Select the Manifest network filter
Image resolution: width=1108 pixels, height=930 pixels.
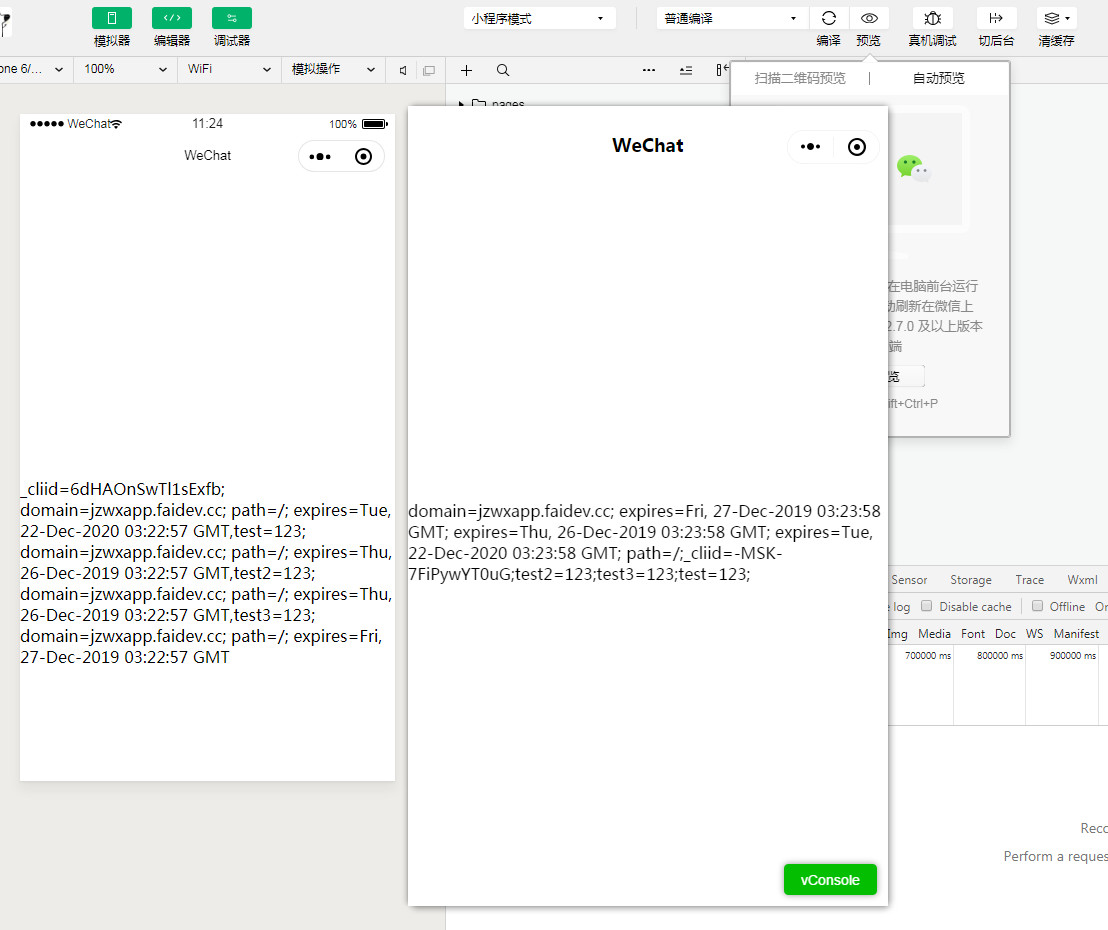click(x=1076, y=634)
